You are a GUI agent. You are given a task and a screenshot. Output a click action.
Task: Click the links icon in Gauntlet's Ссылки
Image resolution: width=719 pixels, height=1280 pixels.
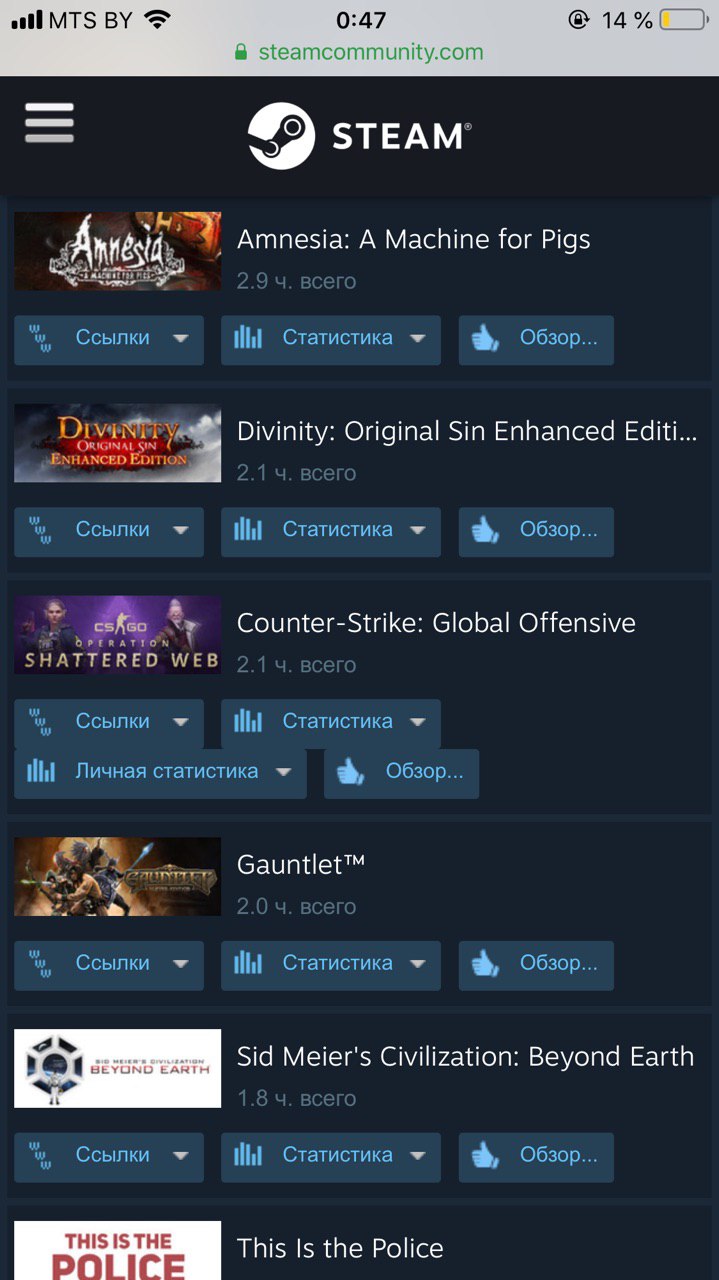point(41,964)
